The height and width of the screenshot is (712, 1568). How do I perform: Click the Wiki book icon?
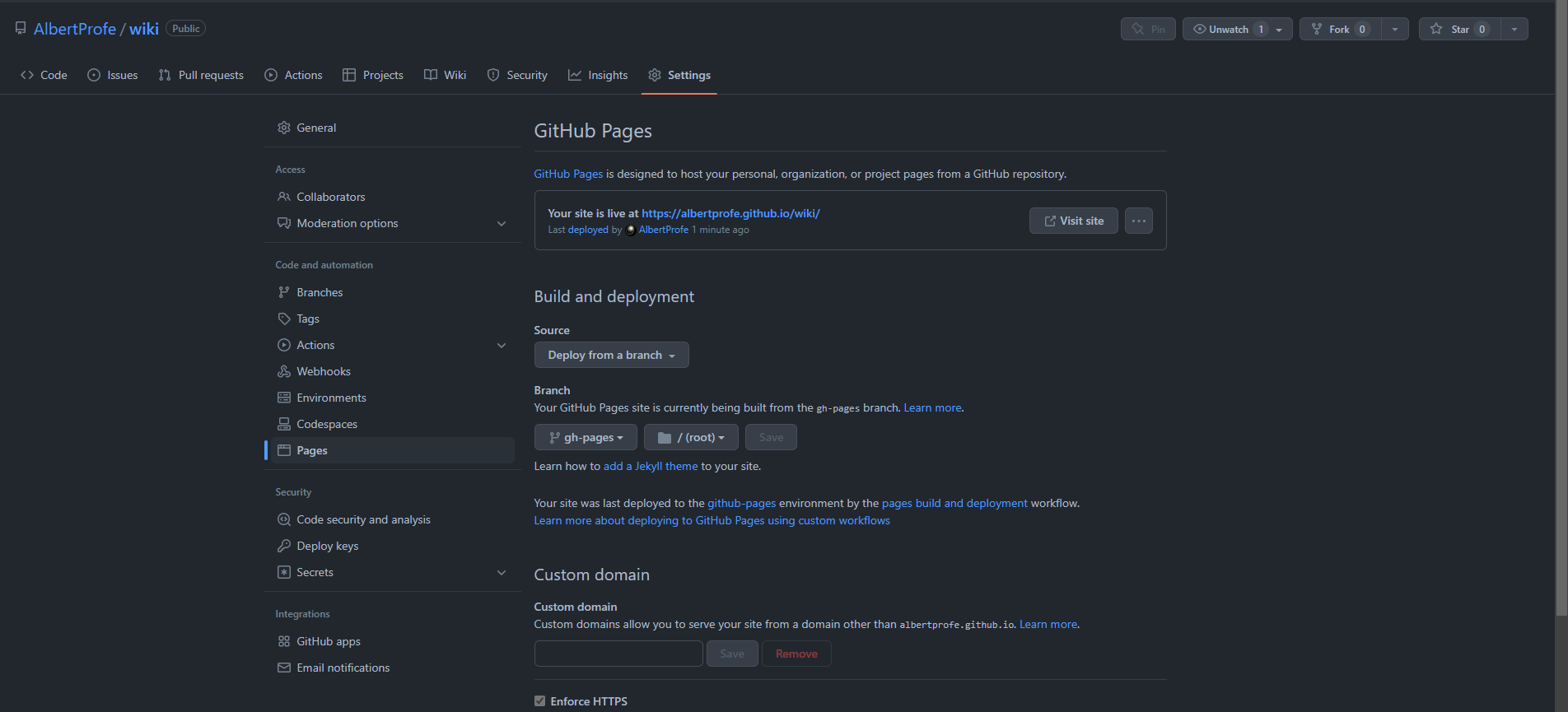(431, 75)
